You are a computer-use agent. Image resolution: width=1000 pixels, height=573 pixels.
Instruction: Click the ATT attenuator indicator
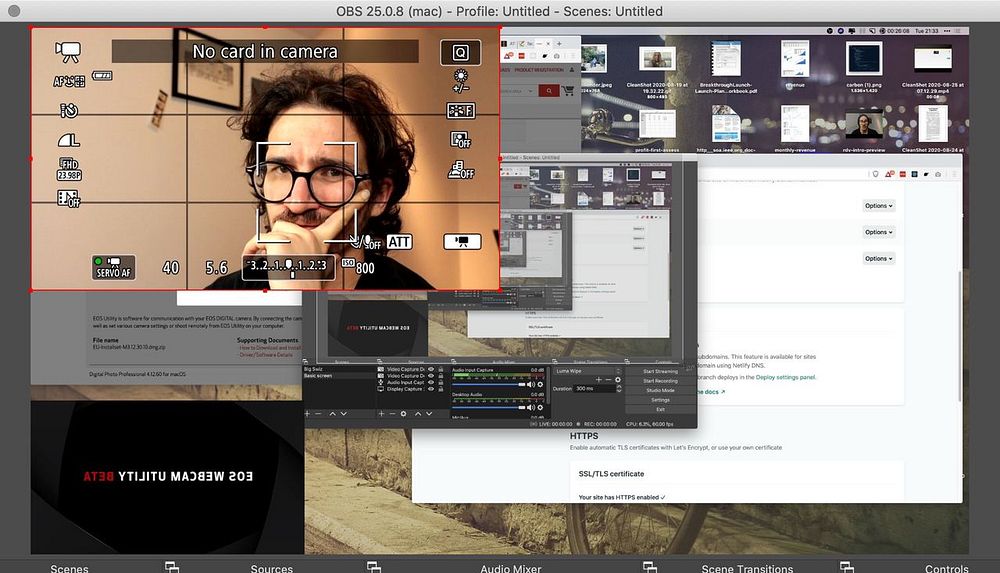coord(399,242)
